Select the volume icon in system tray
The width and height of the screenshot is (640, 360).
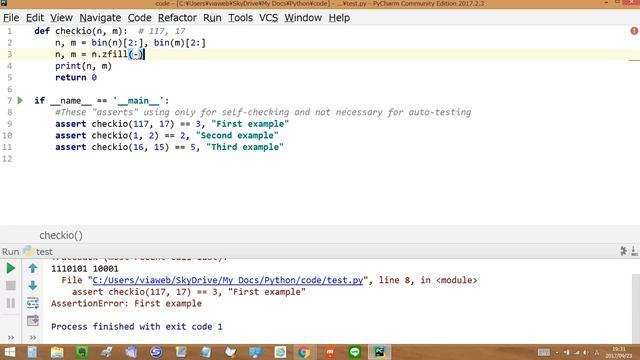[x=586, y=352]
